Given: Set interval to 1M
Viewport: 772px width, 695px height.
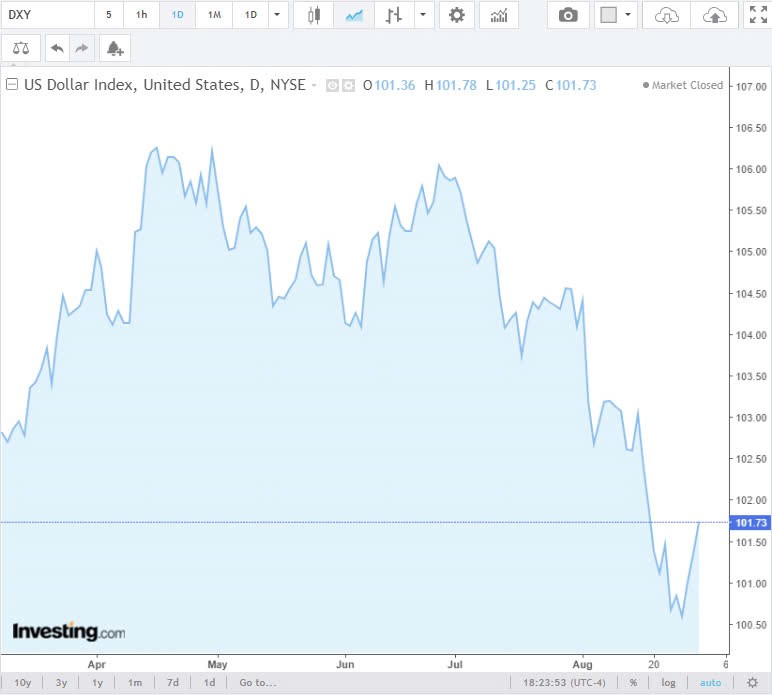Looking at the screenshot, I should 214,15.
